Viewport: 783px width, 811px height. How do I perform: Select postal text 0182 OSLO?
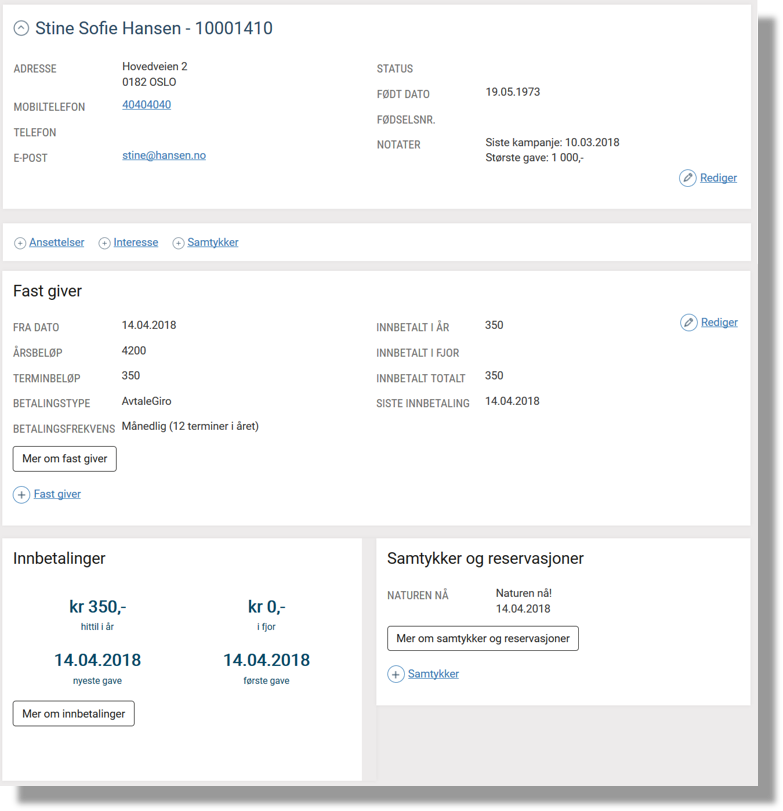pos(149,82)
